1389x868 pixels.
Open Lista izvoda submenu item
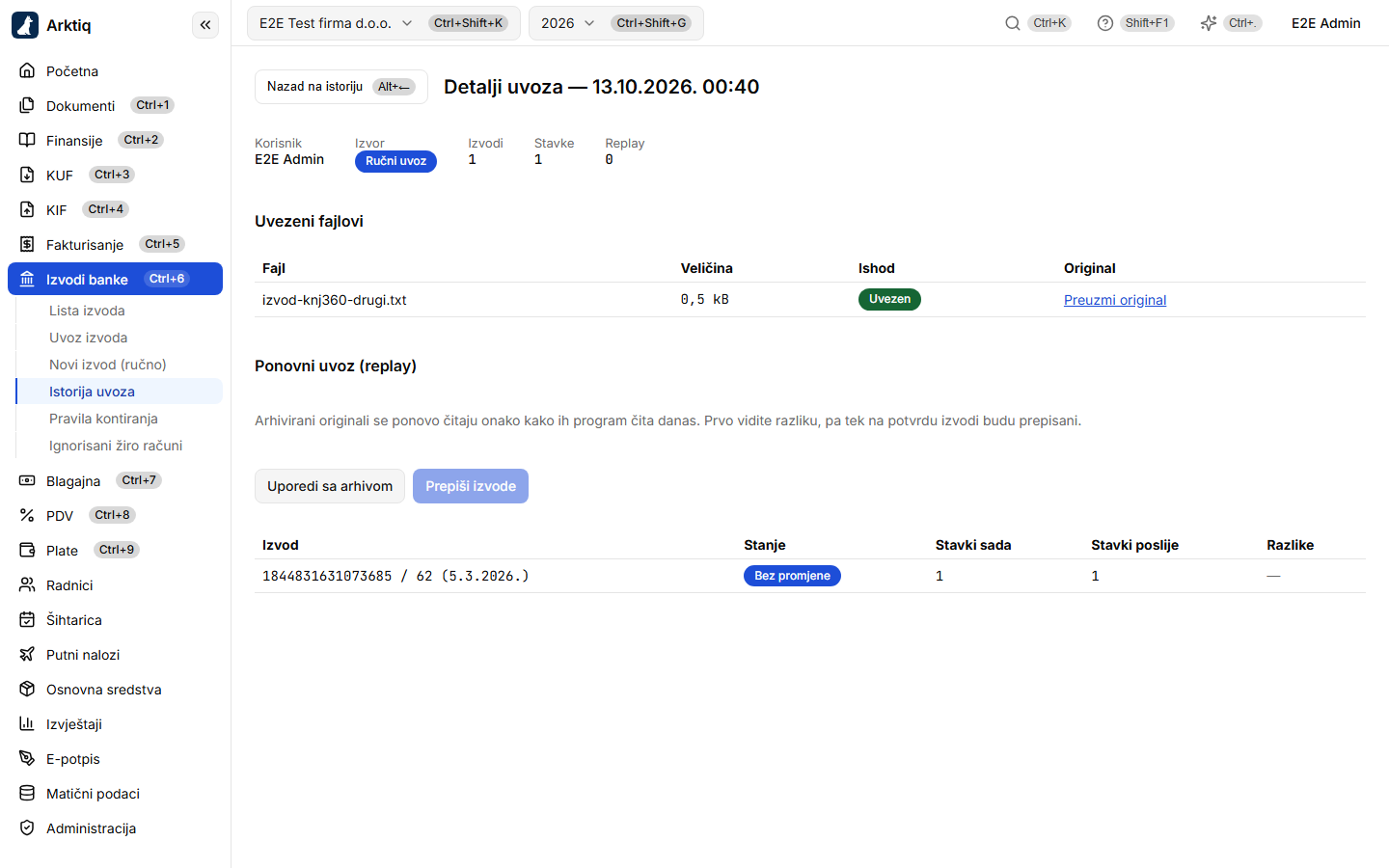(120, 311)
